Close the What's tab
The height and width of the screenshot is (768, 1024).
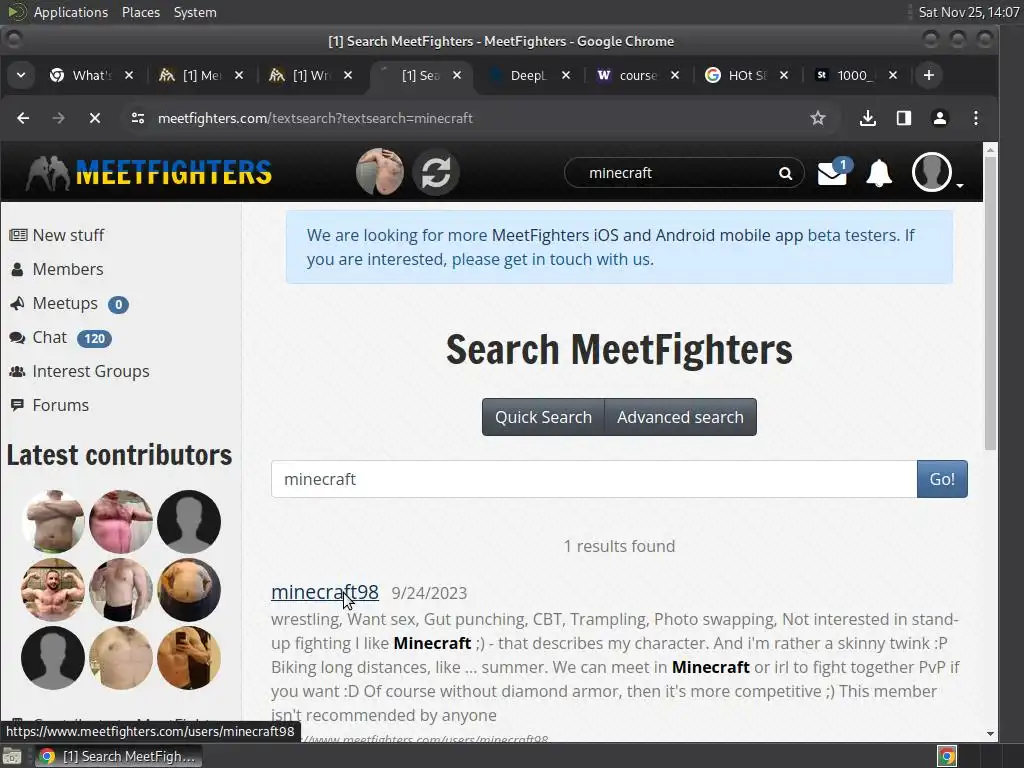click(129, 75)
